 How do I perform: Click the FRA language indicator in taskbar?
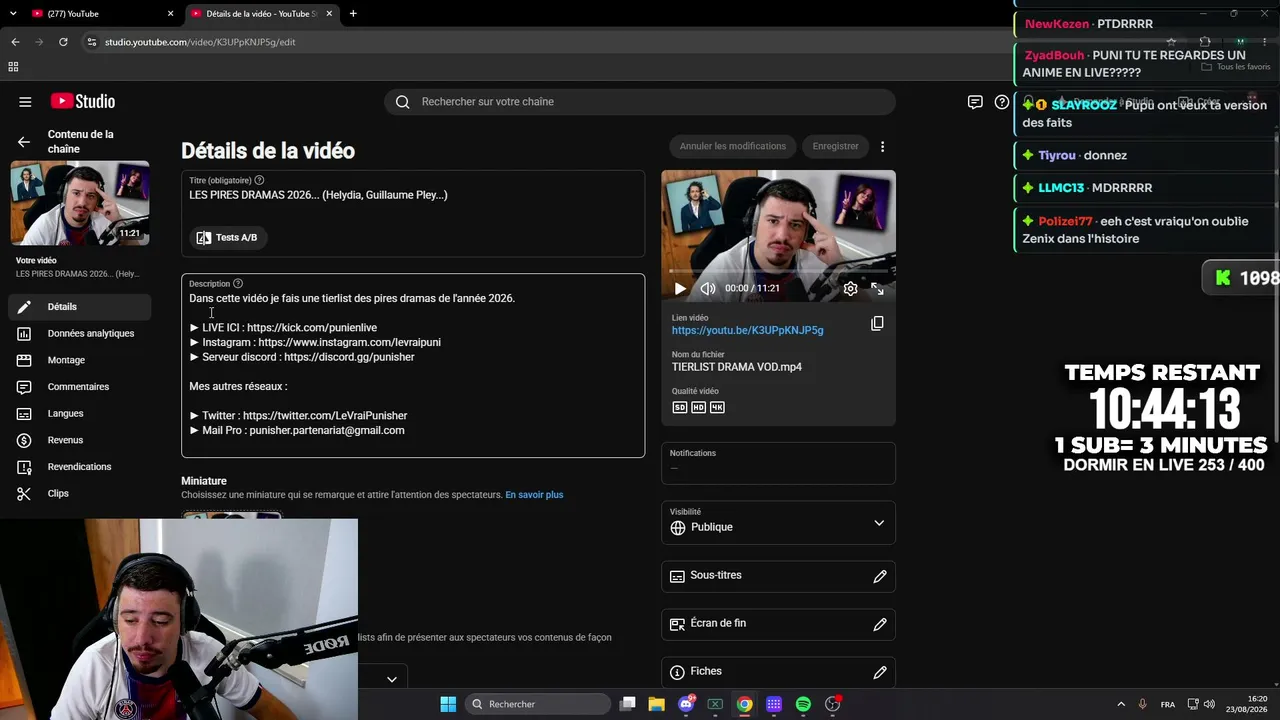point(1168,705)
